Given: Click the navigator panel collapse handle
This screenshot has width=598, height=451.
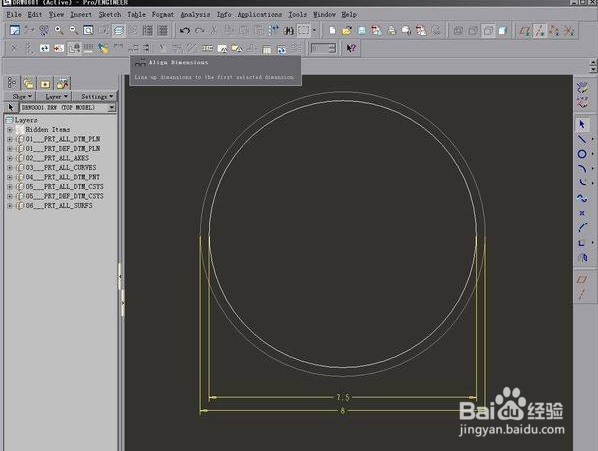Looking at the screenshot, I should pyautogui.click(x=120, y=276).
